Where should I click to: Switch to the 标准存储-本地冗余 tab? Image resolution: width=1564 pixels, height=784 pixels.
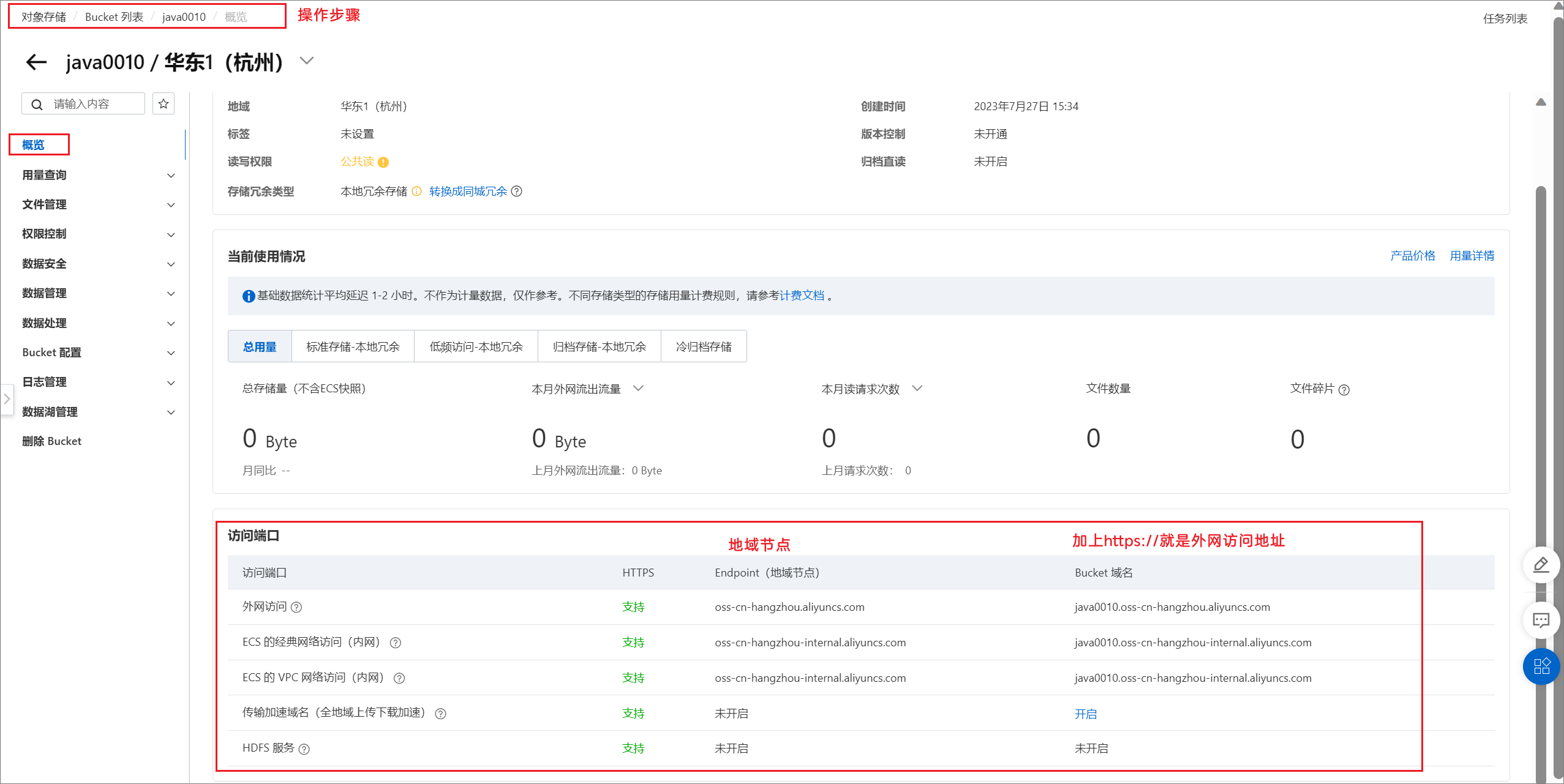pyautogui.click(x=353, y=347)
